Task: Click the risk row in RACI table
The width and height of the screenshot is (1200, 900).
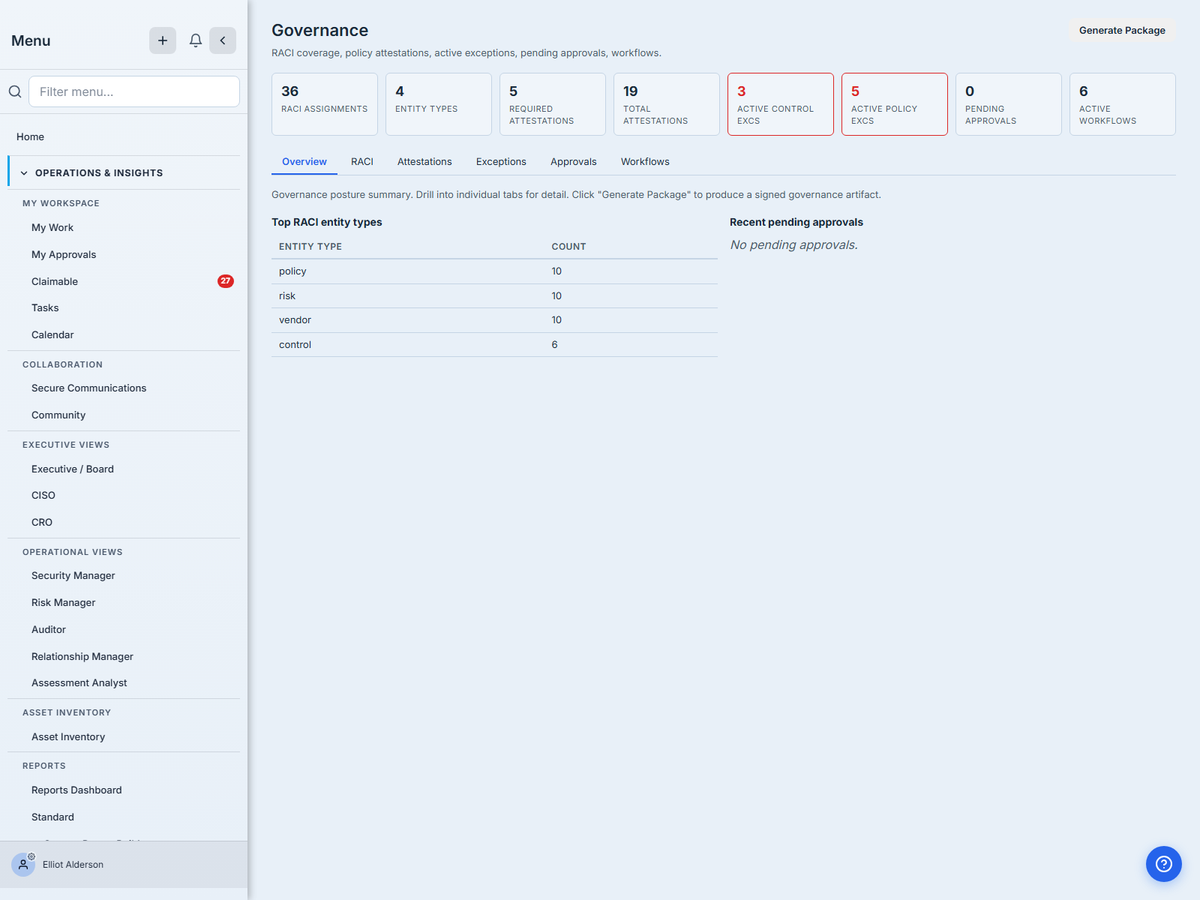Action: click(x=495, y=296)
